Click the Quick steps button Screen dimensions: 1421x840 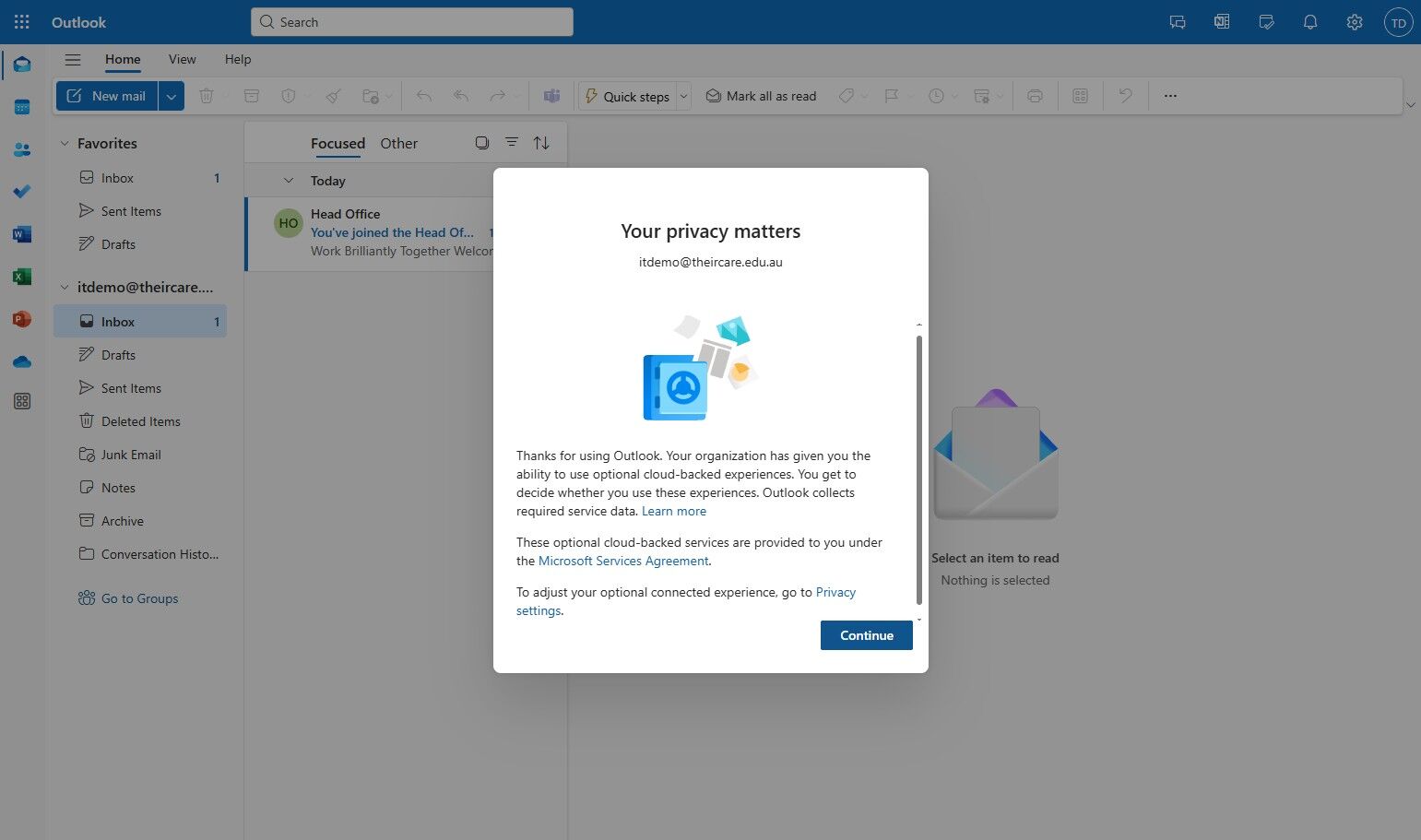click(627, 96)
